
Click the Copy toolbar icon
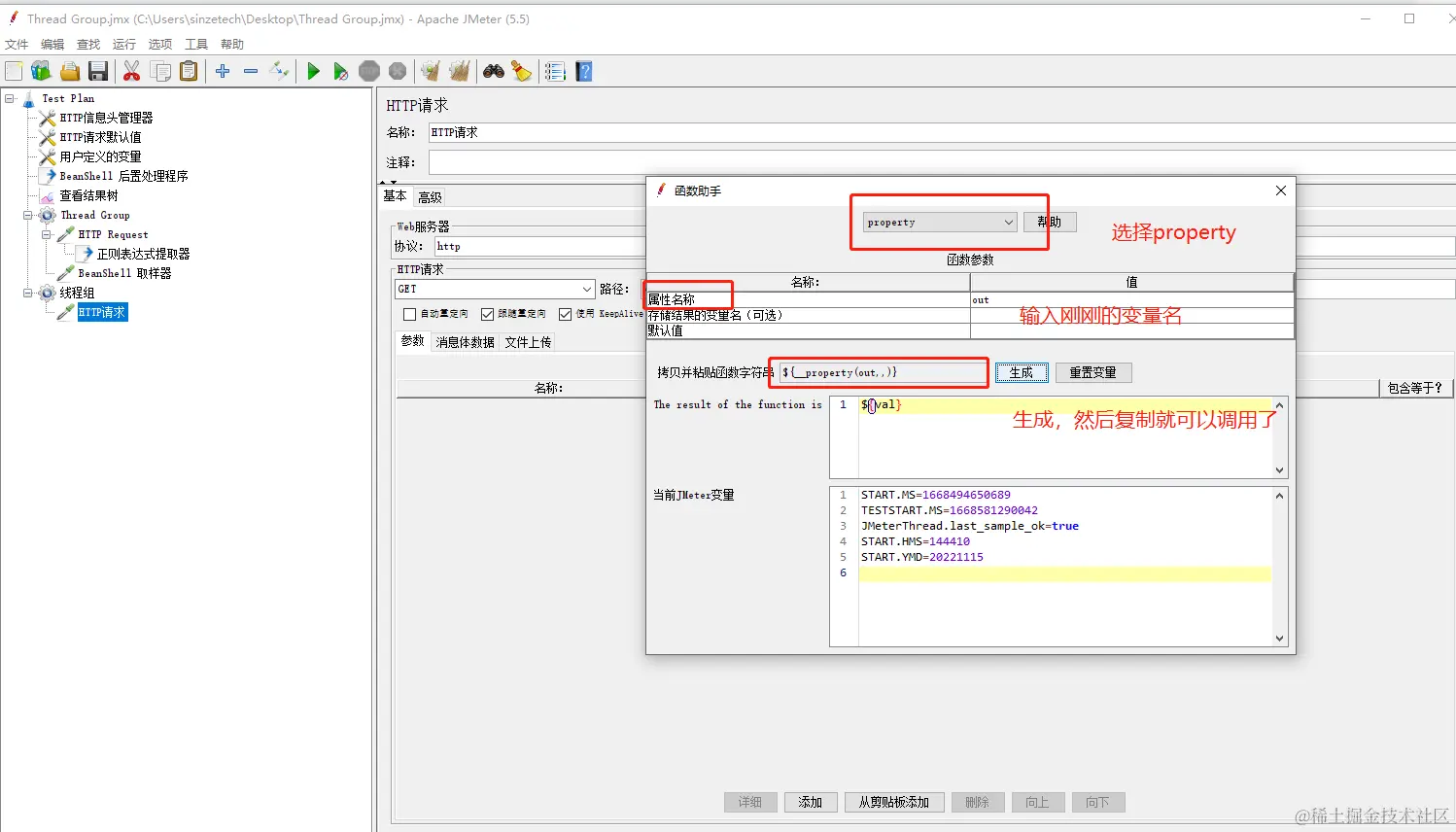click(x=160, y=71)
